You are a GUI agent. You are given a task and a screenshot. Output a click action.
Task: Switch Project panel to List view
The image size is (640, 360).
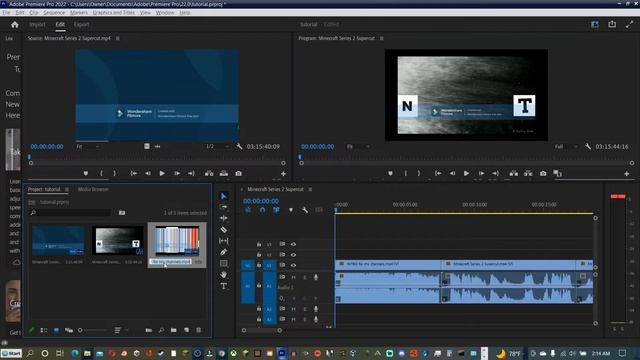pyautogui.click(x=44, y=330)
